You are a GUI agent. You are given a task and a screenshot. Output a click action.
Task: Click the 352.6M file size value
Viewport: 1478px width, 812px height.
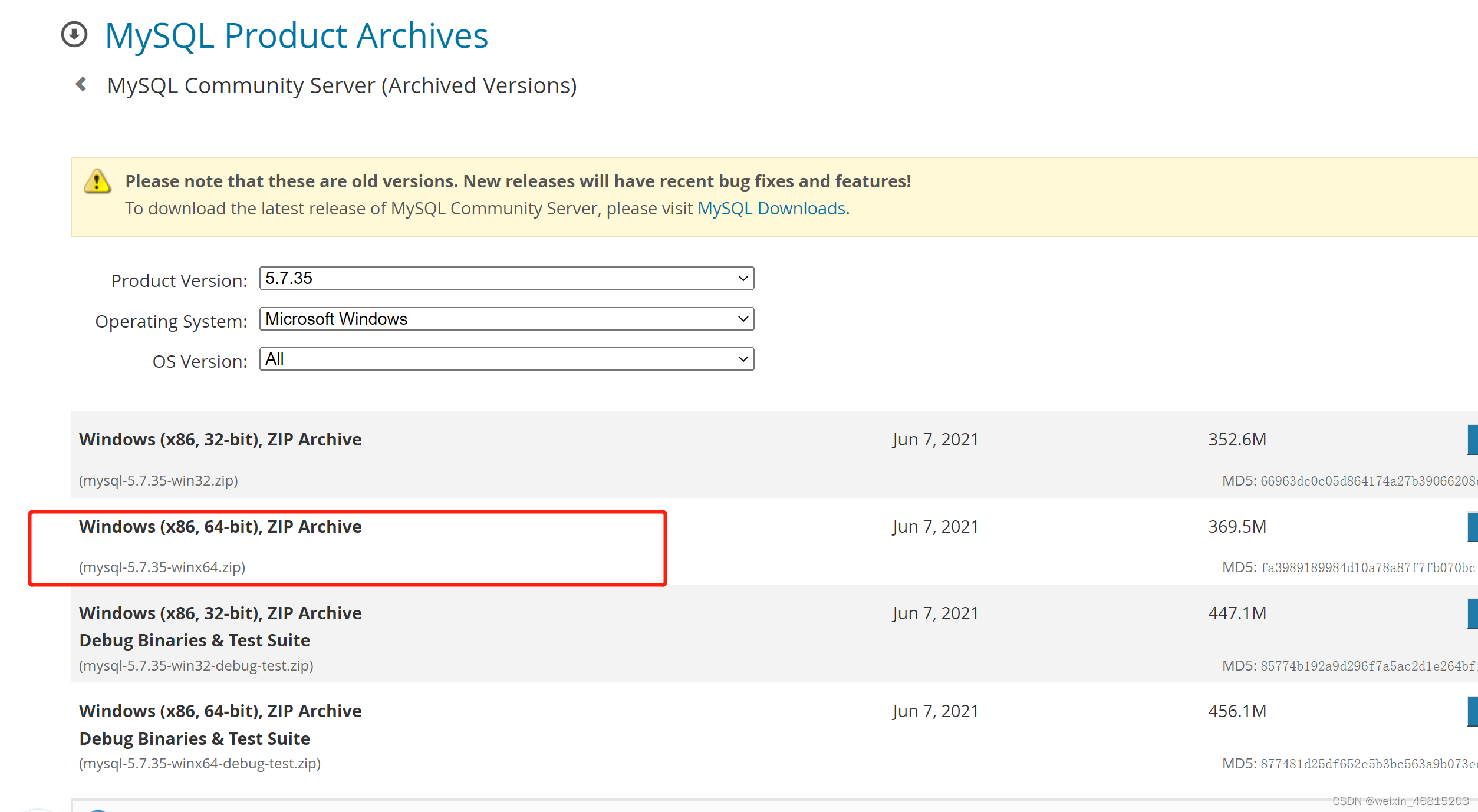click(1237, 440)
